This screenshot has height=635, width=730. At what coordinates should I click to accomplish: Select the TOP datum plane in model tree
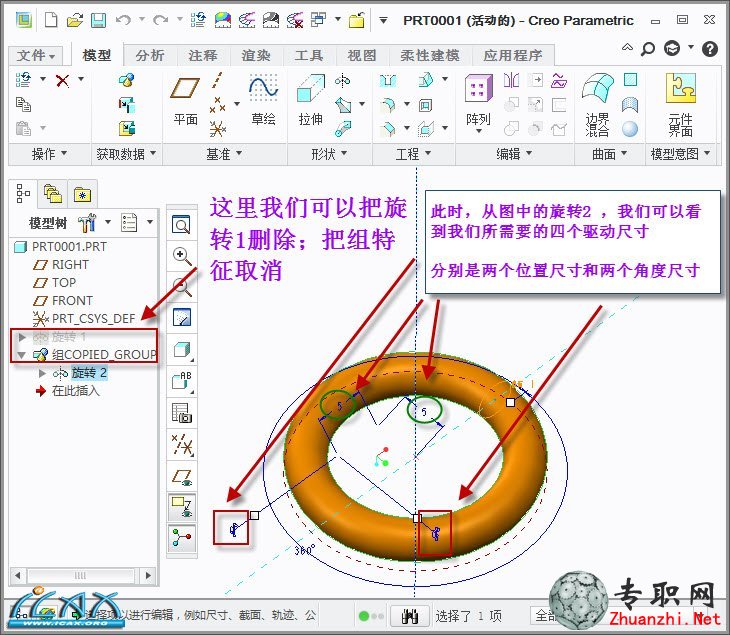click(55, 283)
